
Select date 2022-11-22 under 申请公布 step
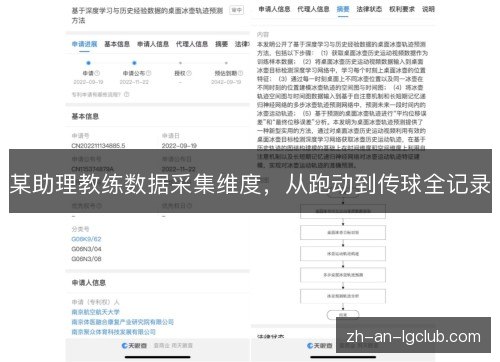pos(134,82)
